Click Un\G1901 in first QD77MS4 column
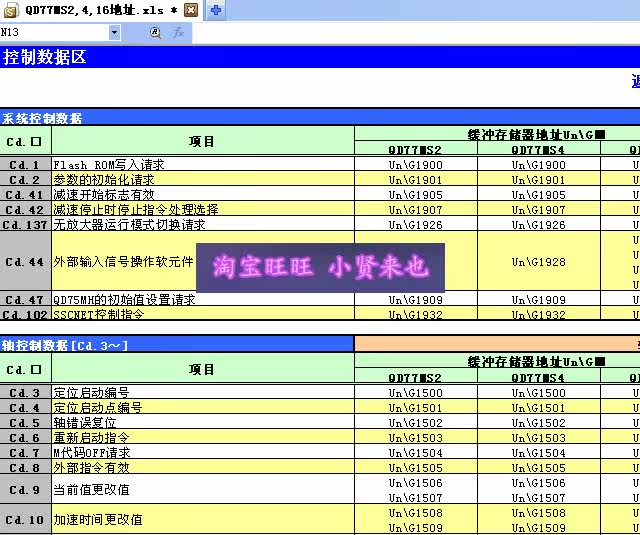The width and height of the screenshot is (640, 535). (x=539, y=180)
